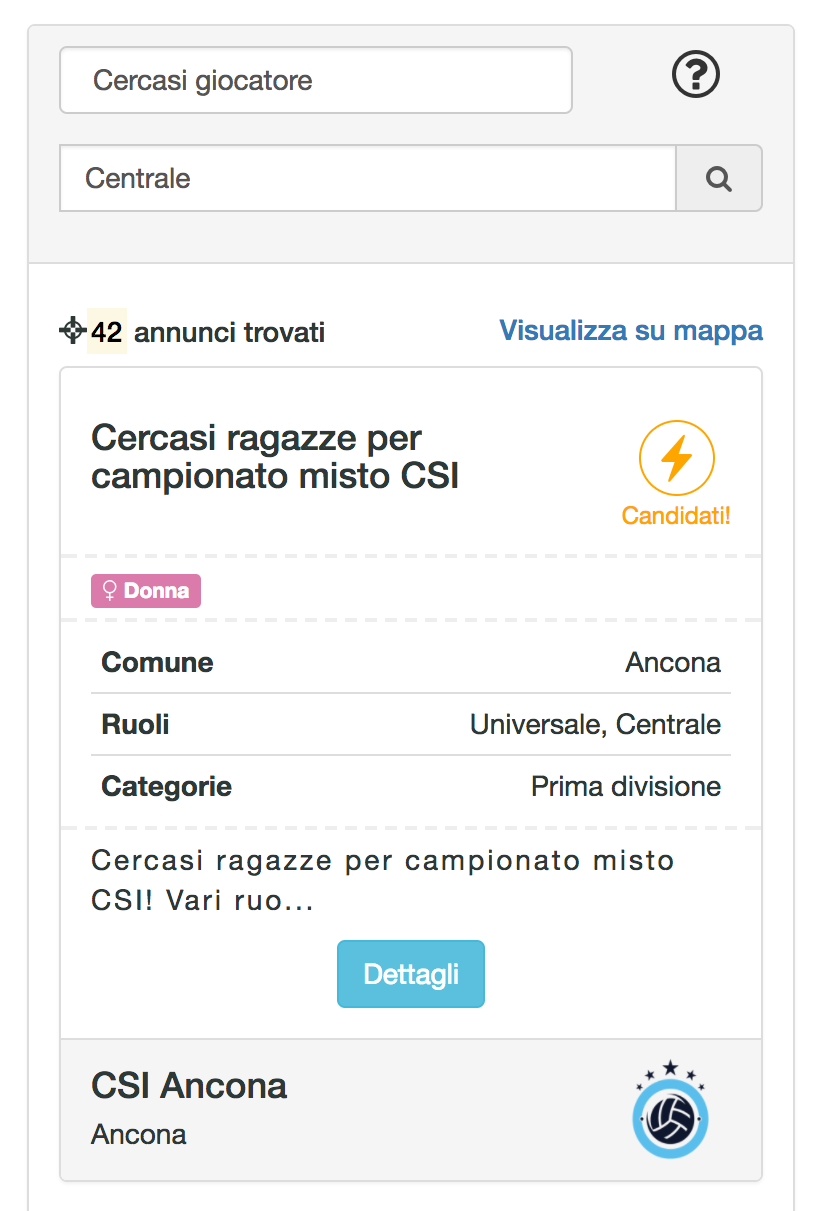This screenshot has height=1211, width=822.
Task: Click the "annunci trovati" results text
Action: click(229, 332)
